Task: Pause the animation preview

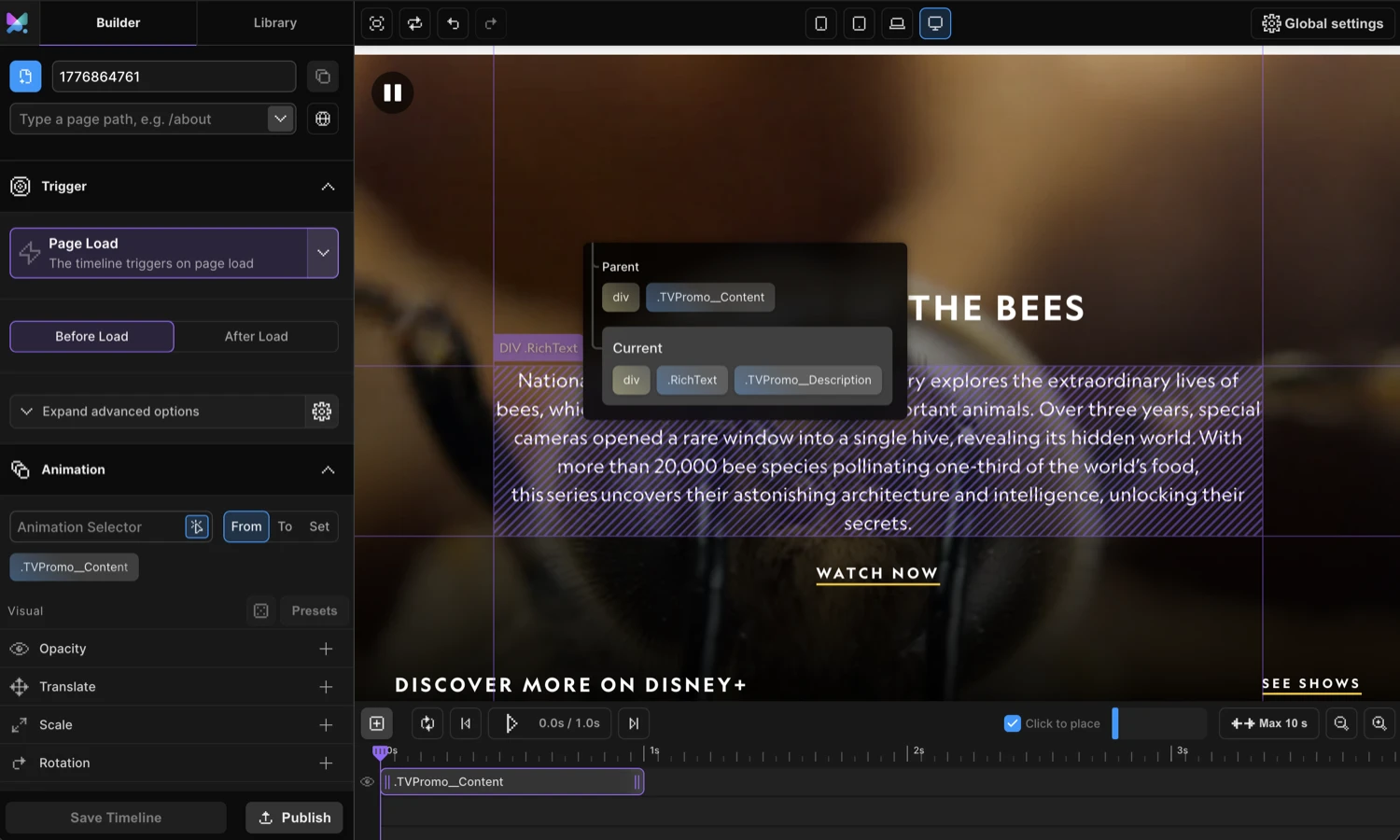Action: [x=392, y=92]
